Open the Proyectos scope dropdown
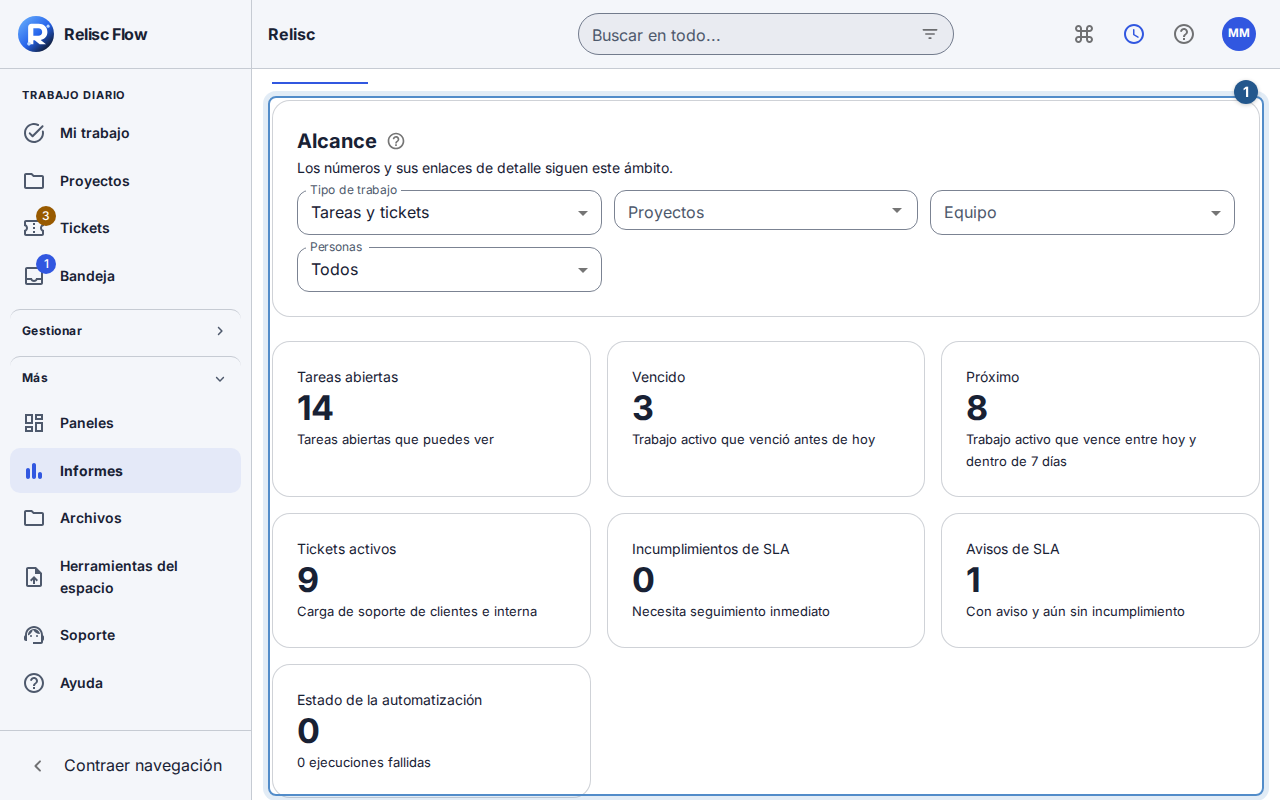Image resolution: width=1280 pixels, height=800 pixels. [766, 211]
